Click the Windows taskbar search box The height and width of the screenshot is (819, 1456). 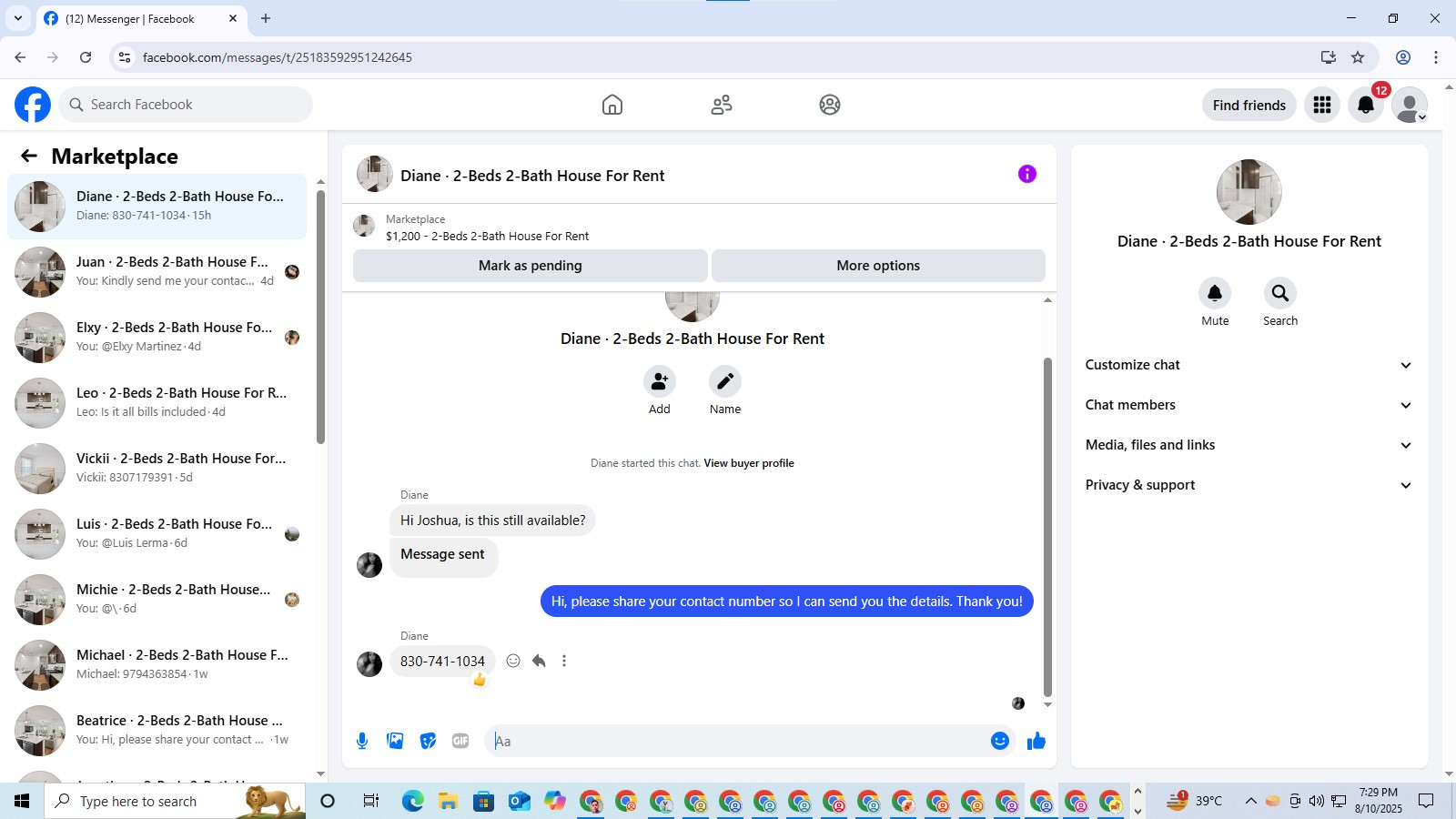(175, 801)
